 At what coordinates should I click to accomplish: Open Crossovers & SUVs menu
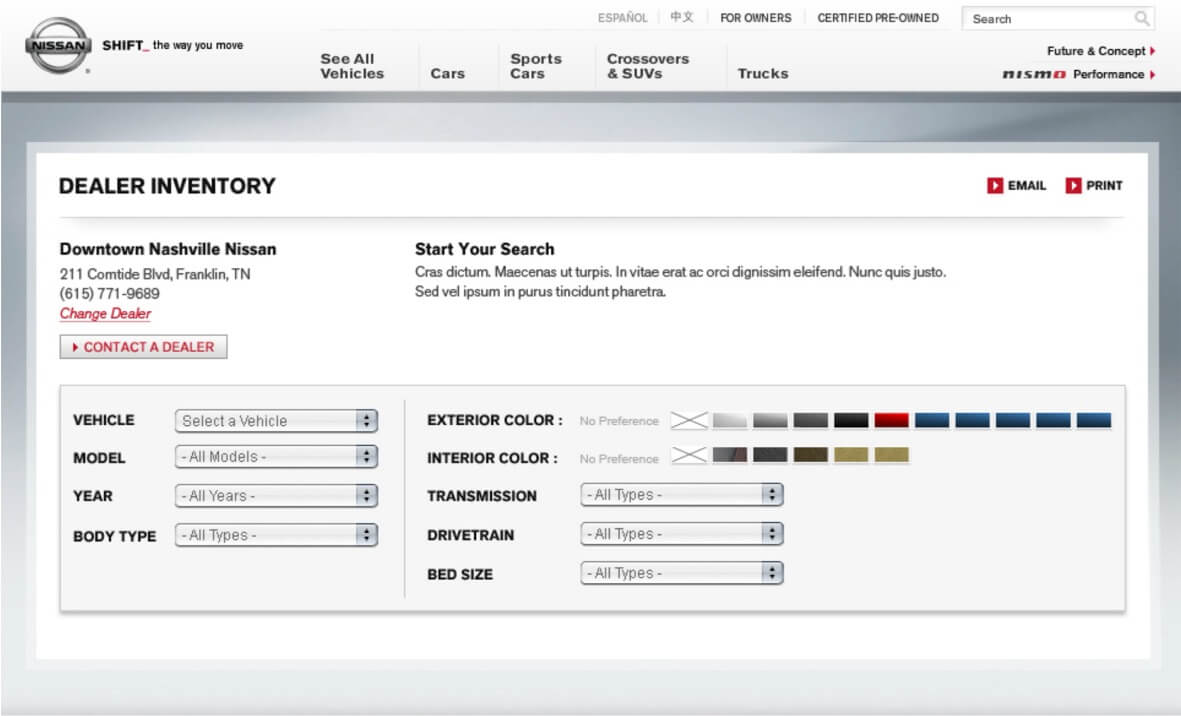click(x=648, y=66)
